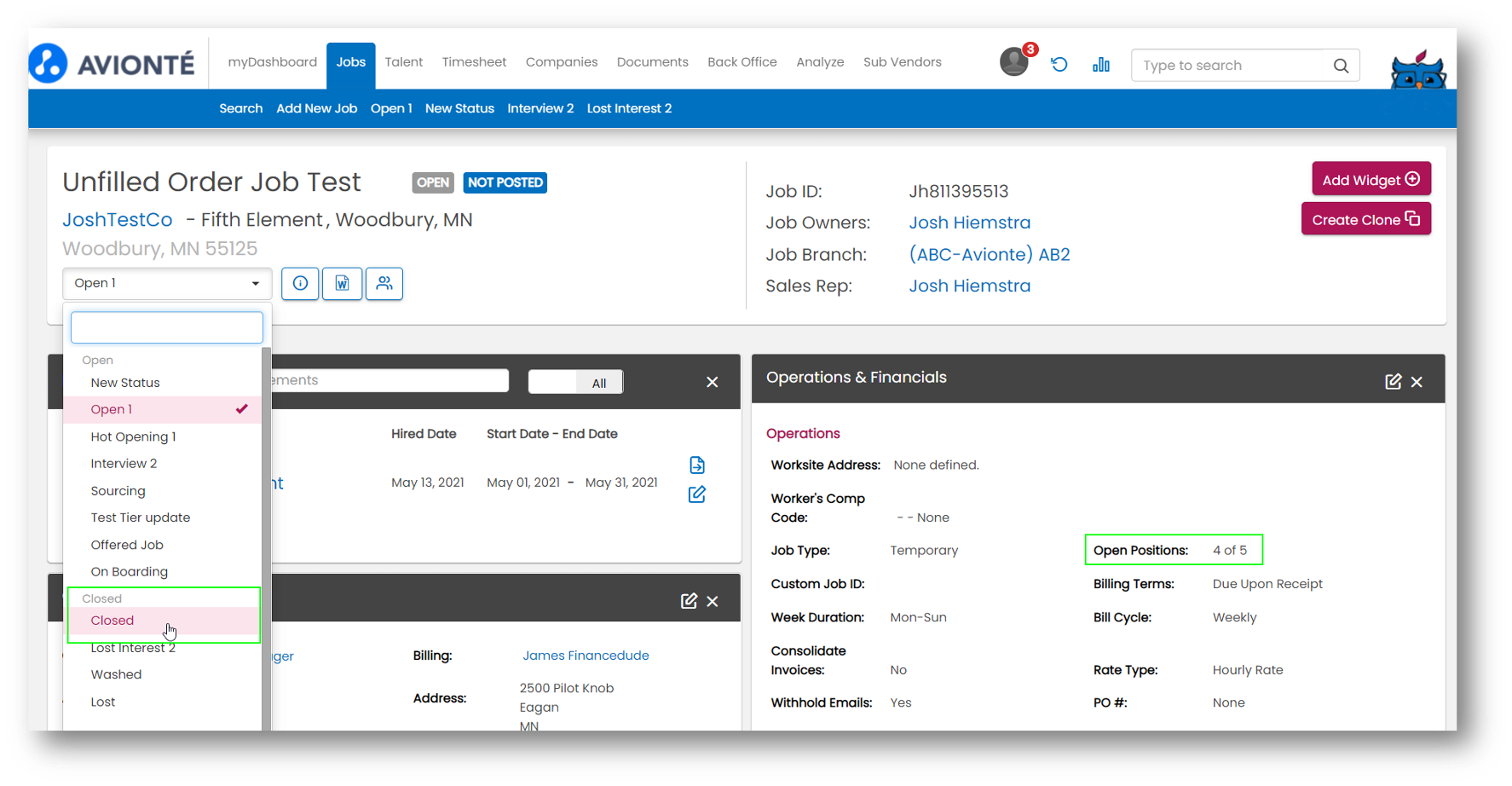Open New Status submenu link
The width and height of the screenshot is (1512, 786).
click(x=459, y=108)
